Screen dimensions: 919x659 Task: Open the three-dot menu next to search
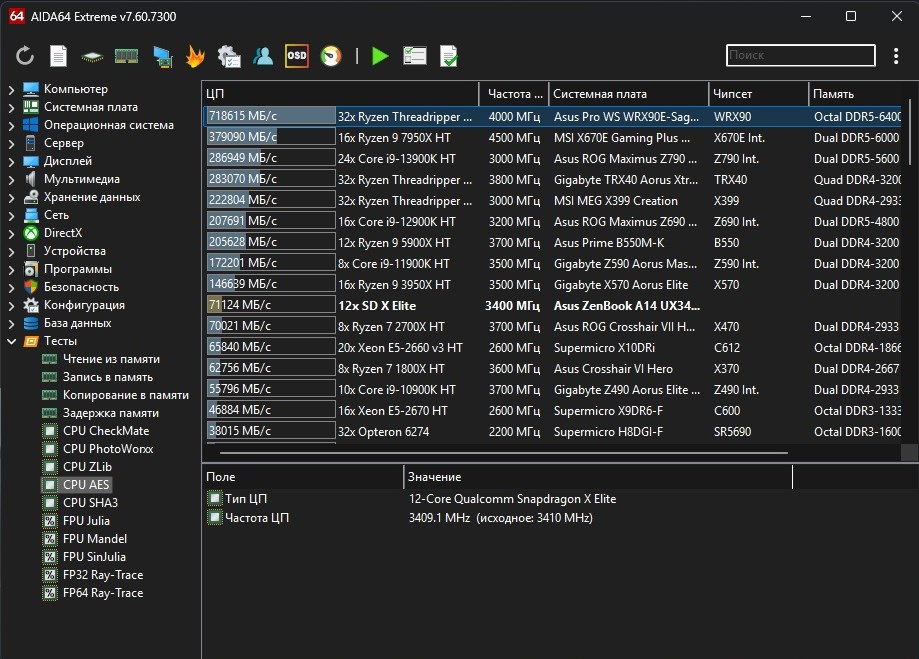click(x=896, y=56)
